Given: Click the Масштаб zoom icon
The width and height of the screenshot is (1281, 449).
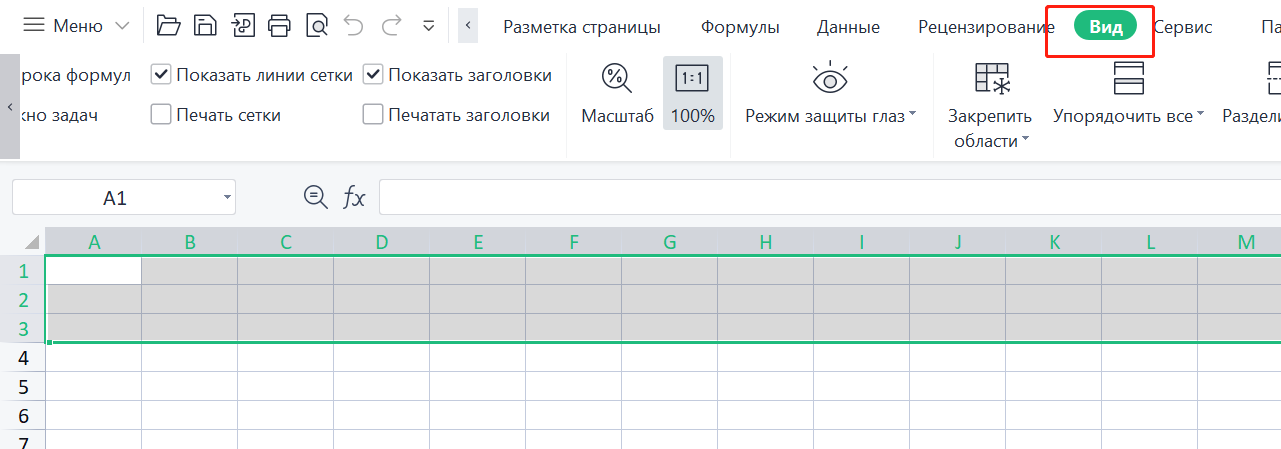Looking at the screenshot, I should coord(616,78).
